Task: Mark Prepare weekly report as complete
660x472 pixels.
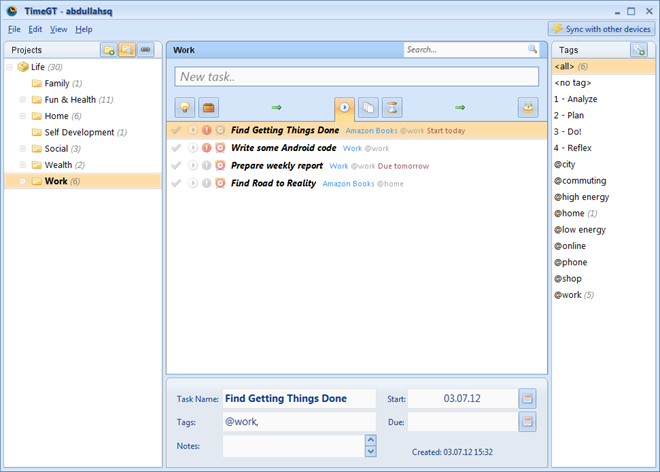Action: (176, 165)
